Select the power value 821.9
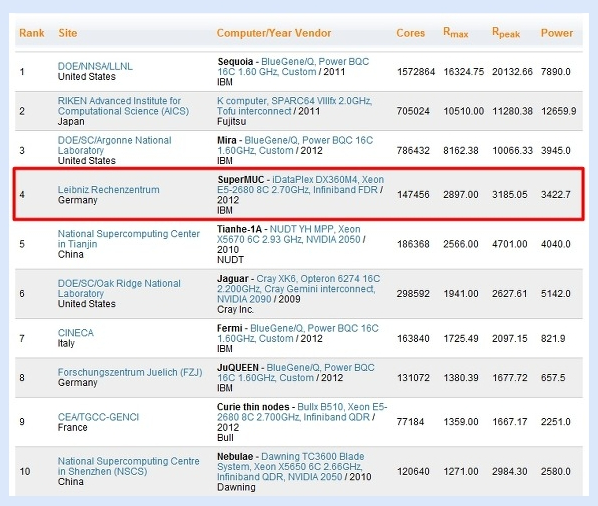This screenshot has width=598, height=506. [553, 338]
